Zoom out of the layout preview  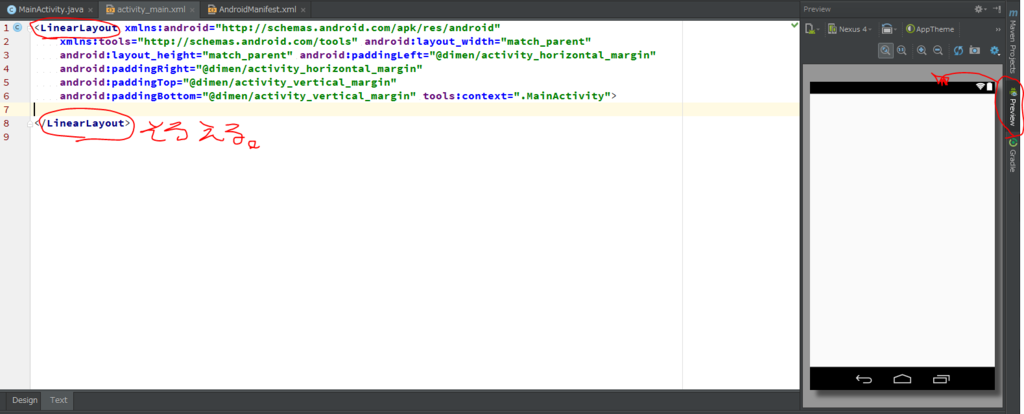938,50
